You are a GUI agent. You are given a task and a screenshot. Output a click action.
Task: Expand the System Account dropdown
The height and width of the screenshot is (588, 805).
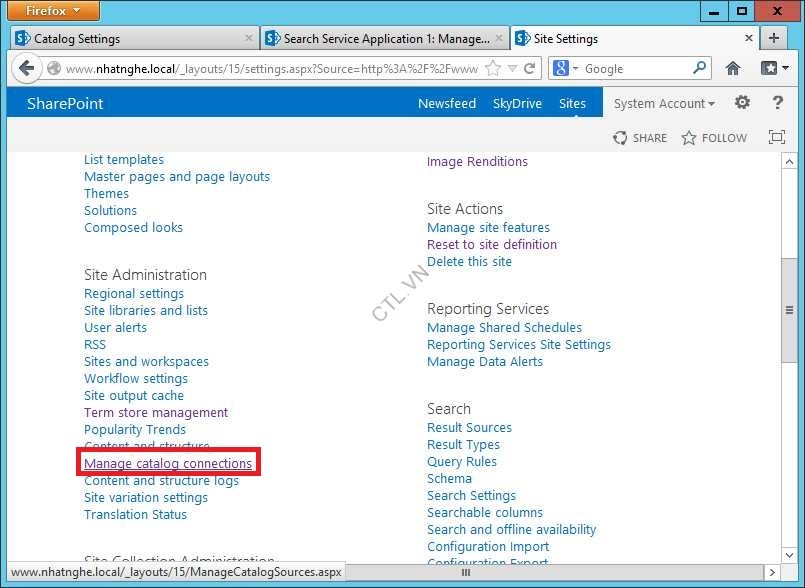point(664,104)
